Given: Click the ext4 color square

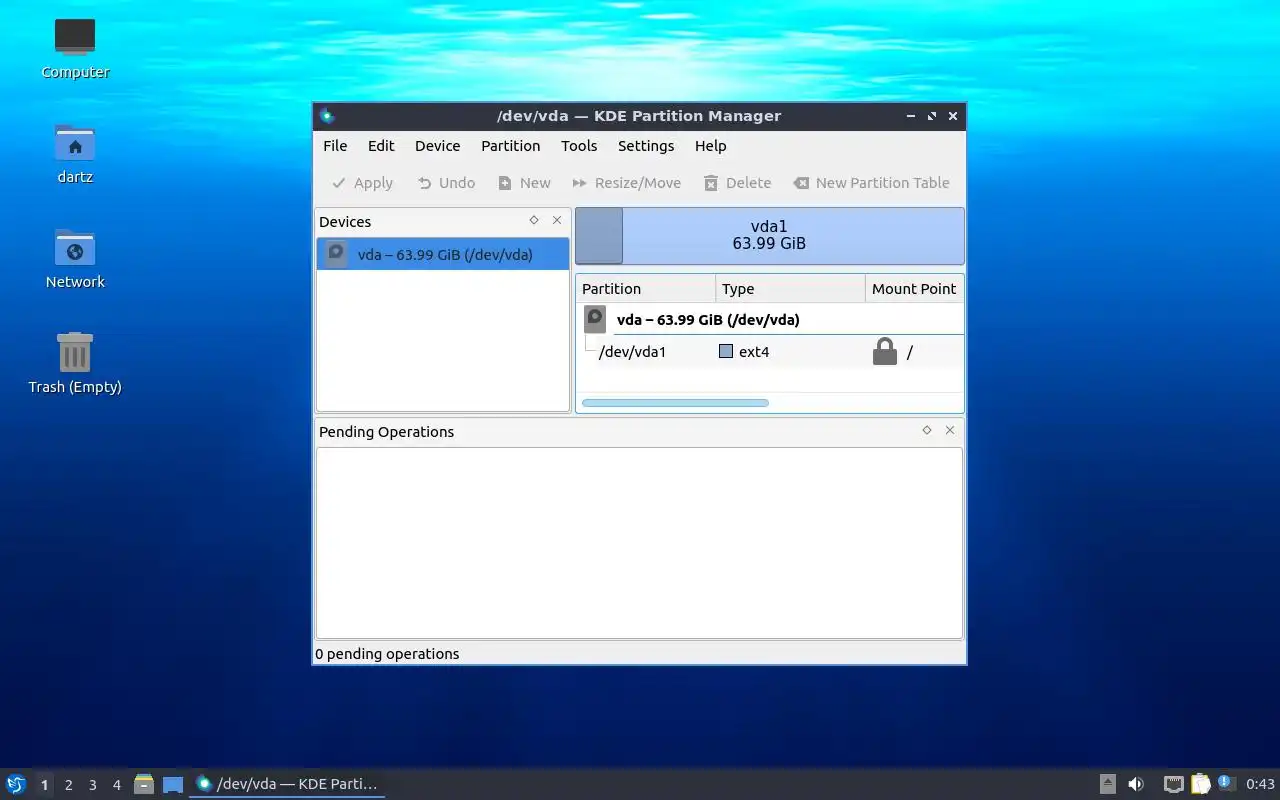Looking at the screenshot, I should click(x=726, y=352).
